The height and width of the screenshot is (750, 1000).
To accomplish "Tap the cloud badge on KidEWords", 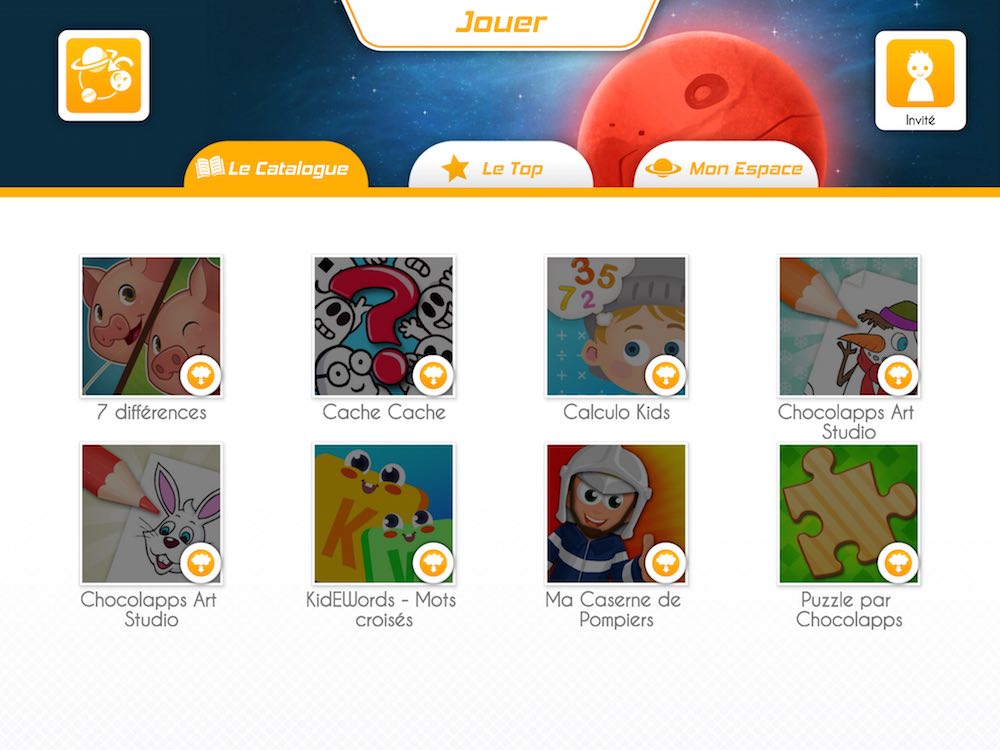I will pos(433,562).
